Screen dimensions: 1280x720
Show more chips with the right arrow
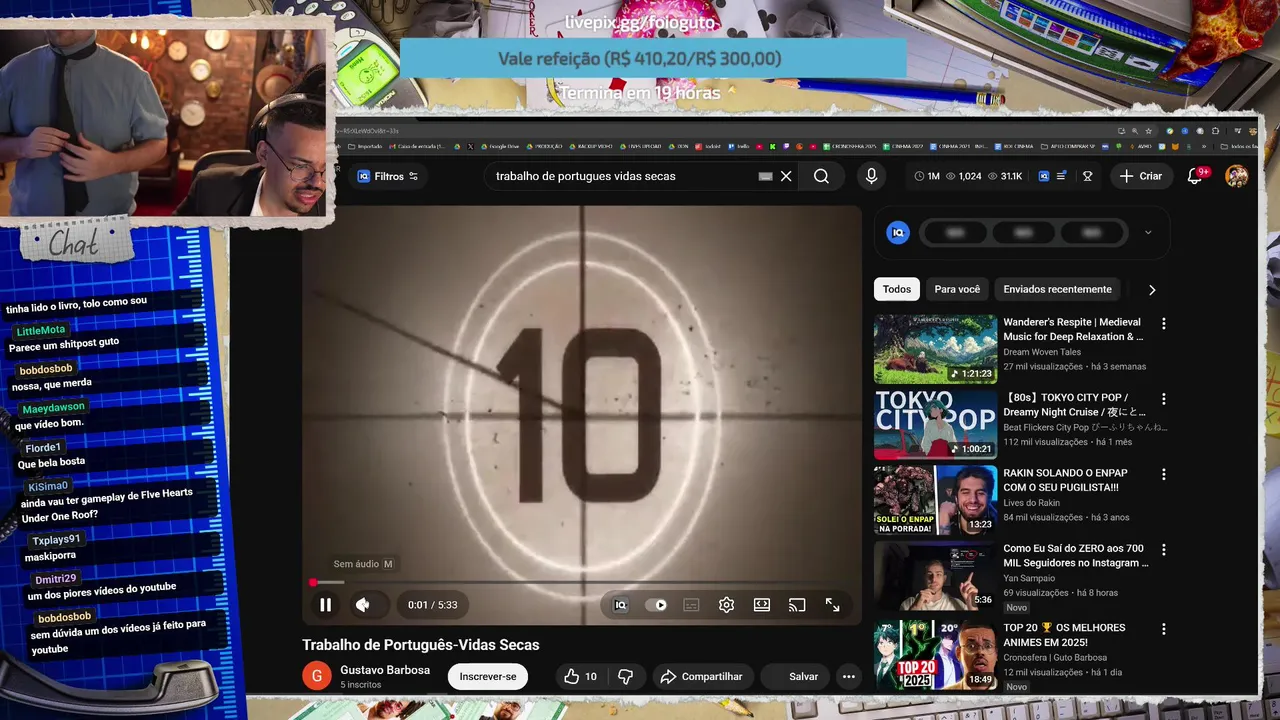(x=1152, y=290)
